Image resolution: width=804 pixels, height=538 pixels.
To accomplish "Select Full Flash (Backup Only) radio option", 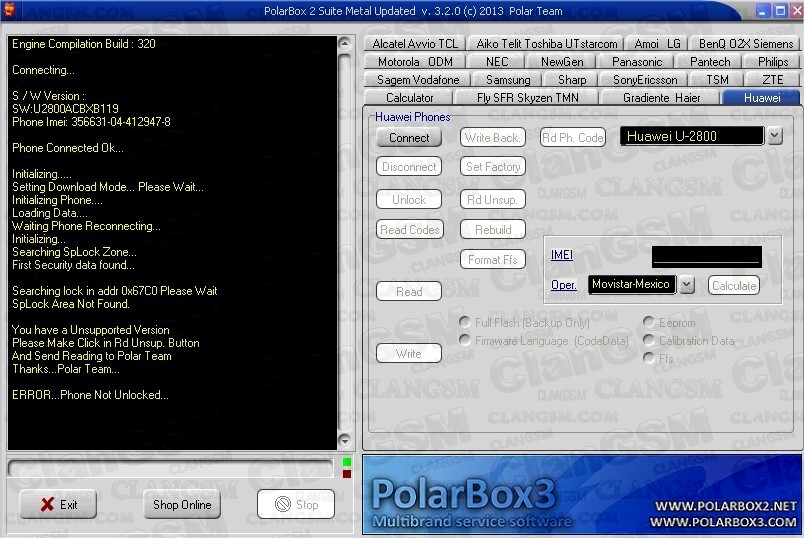I will point(465,322).
